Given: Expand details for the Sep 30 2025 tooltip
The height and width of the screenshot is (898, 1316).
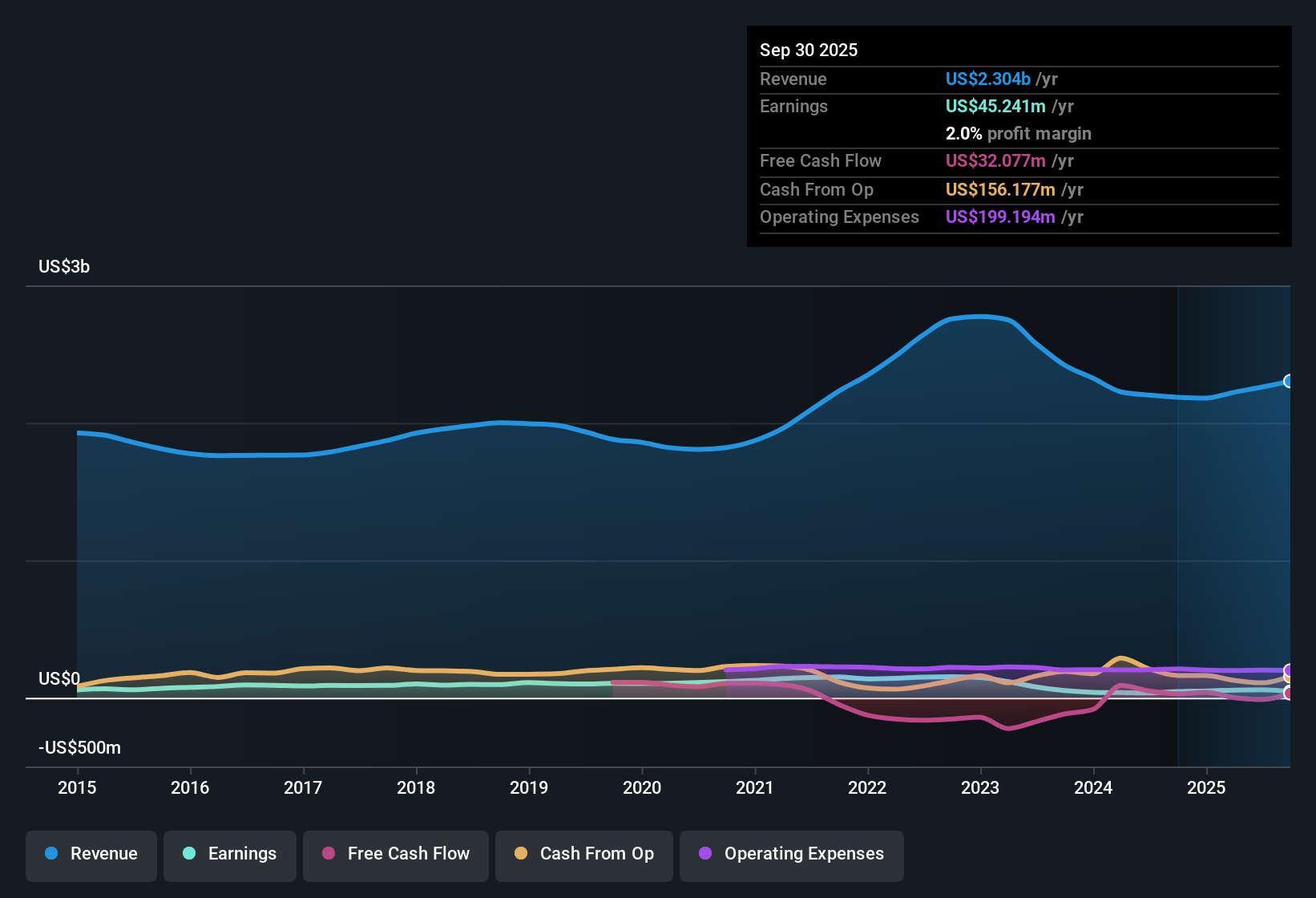Looking at the screenshot, I should tap(809, 50).
